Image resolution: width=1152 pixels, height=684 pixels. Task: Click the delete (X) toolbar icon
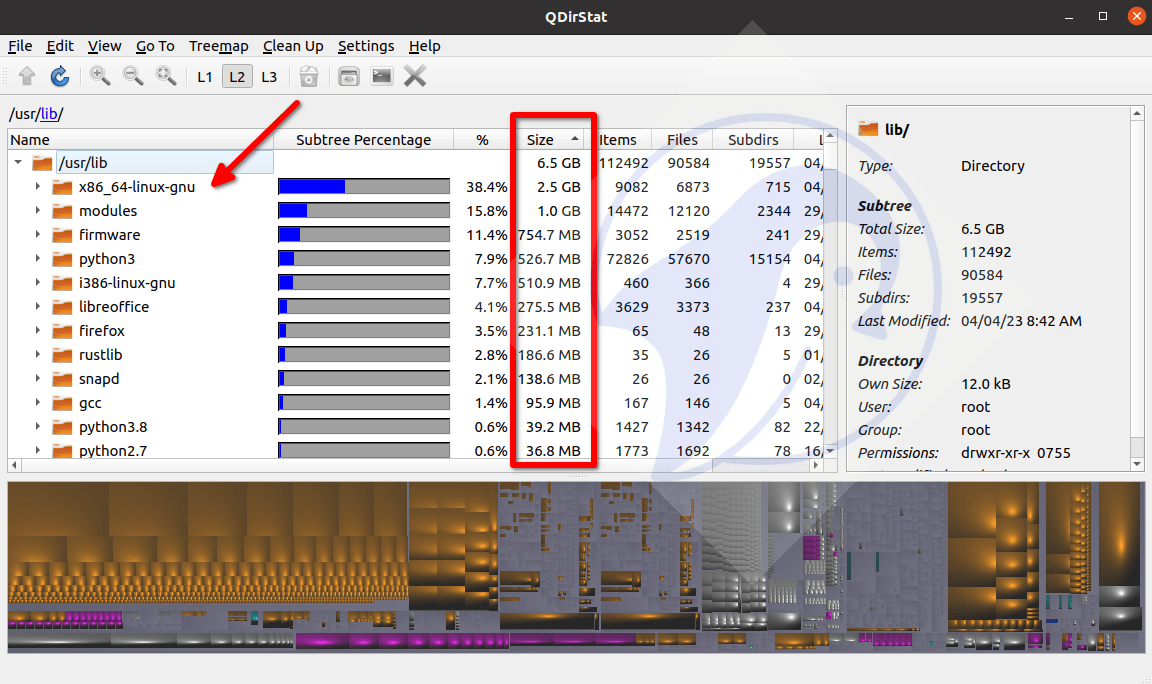point(413,76)
